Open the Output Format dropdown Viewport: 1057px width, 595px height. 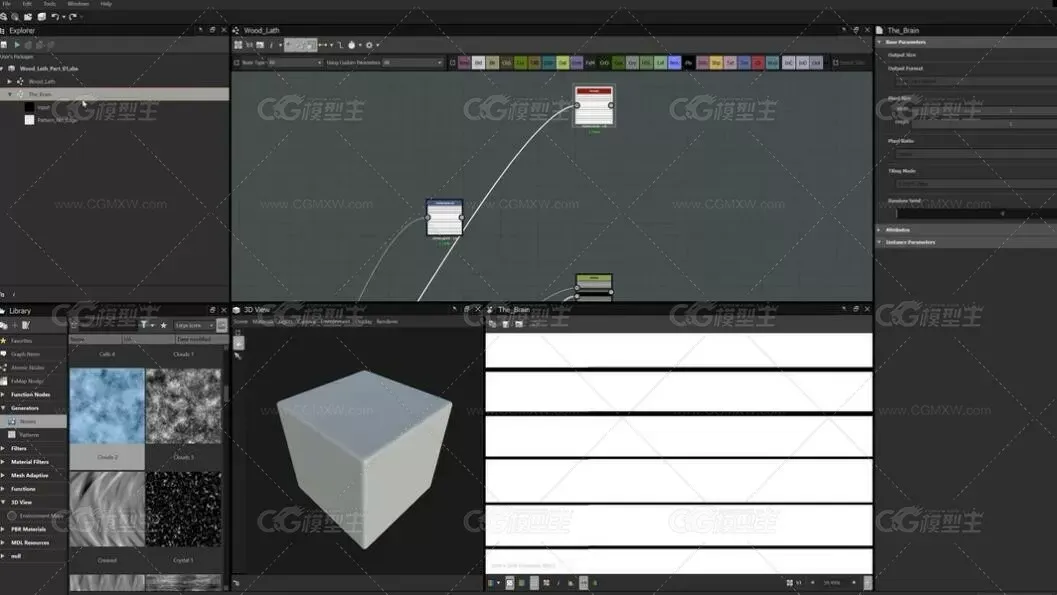pos(976,81)
